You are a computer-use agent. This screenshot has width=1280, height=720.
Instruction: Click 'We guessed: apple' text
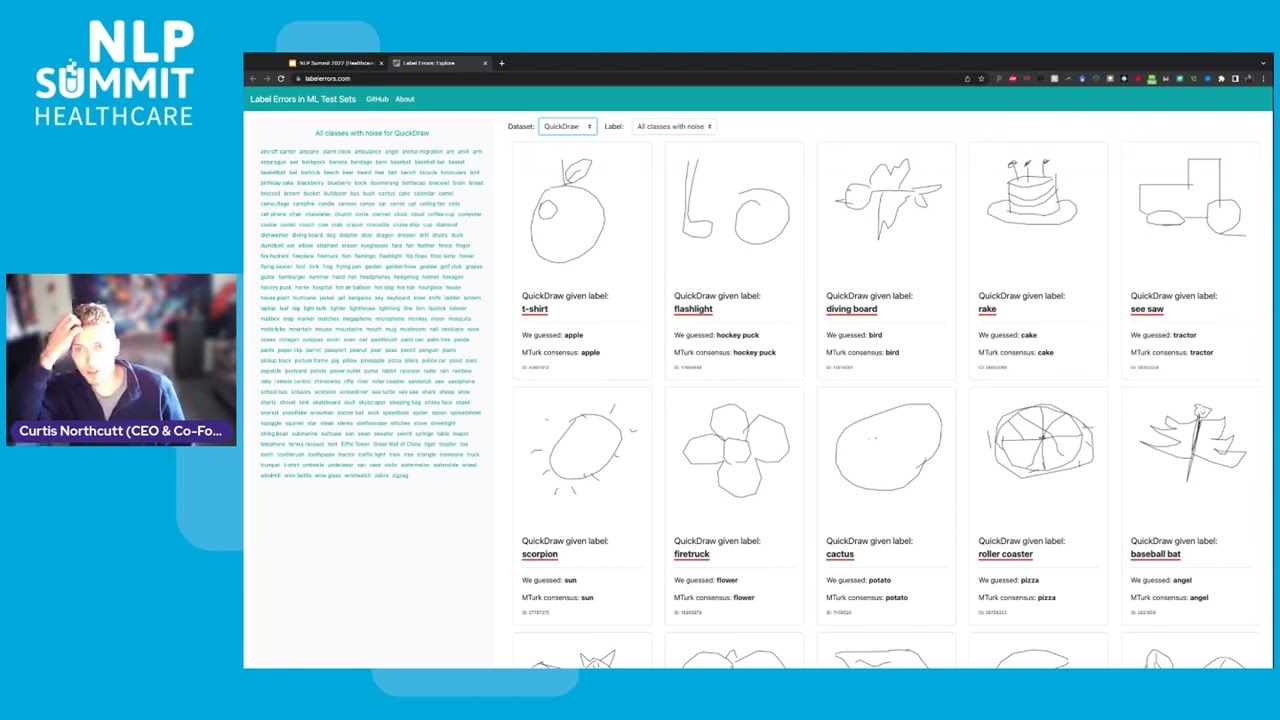(552, 335)
